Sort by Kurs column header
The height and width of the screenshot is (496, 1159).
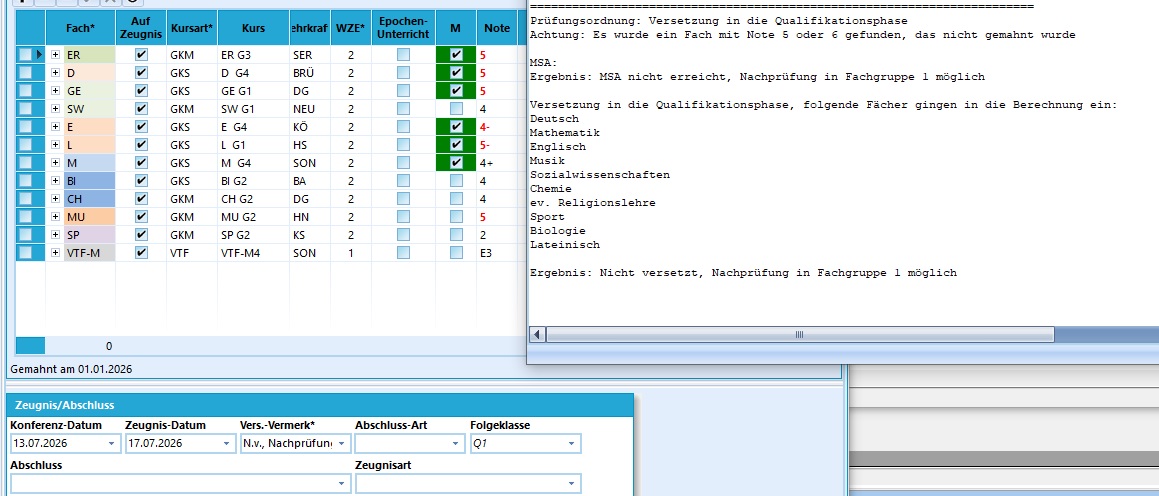(x=254, y=28)
